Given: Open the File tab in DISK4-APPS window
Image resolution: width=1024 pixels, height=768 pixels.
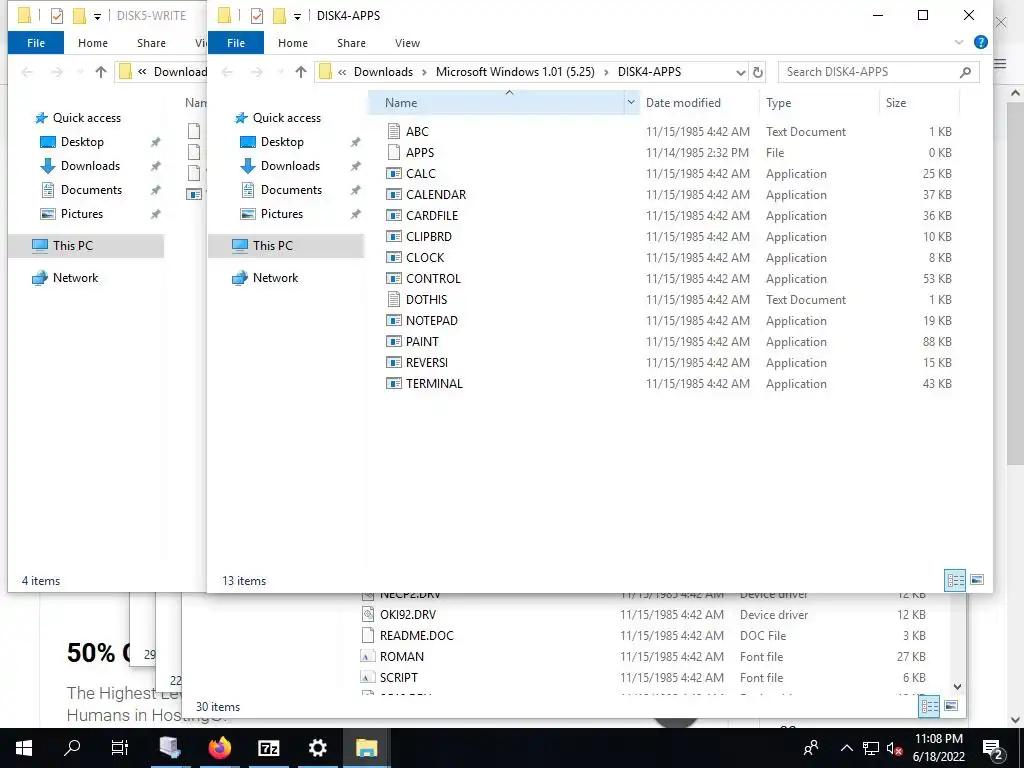Looking at the screenshot, I should (236, 43).
